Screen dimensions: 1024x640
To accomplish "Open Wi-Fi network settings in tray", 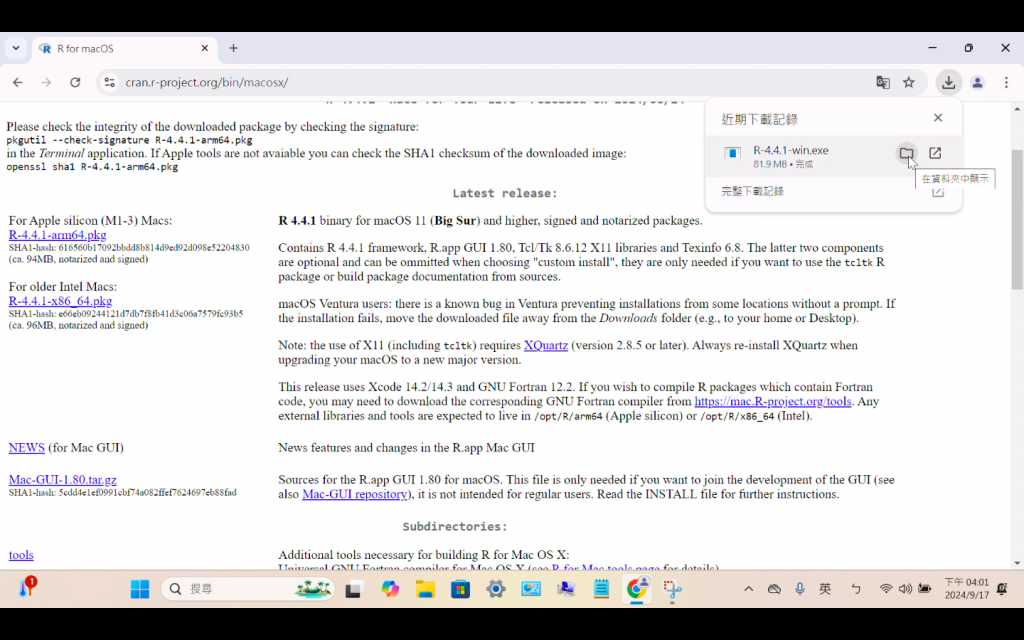I will click(886, 589).
